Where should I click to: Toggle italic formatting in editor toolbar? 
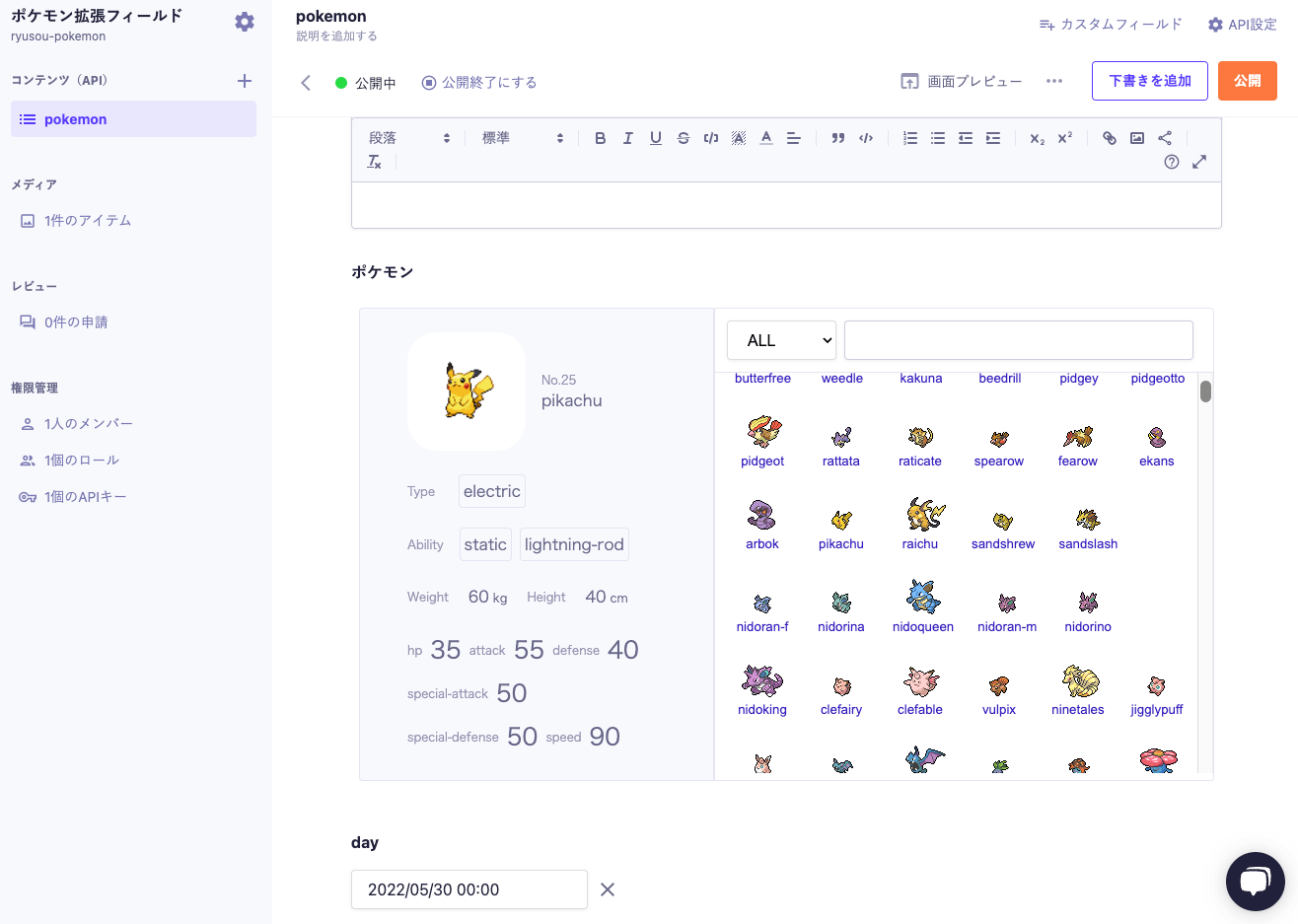click(x=627, y=138)
